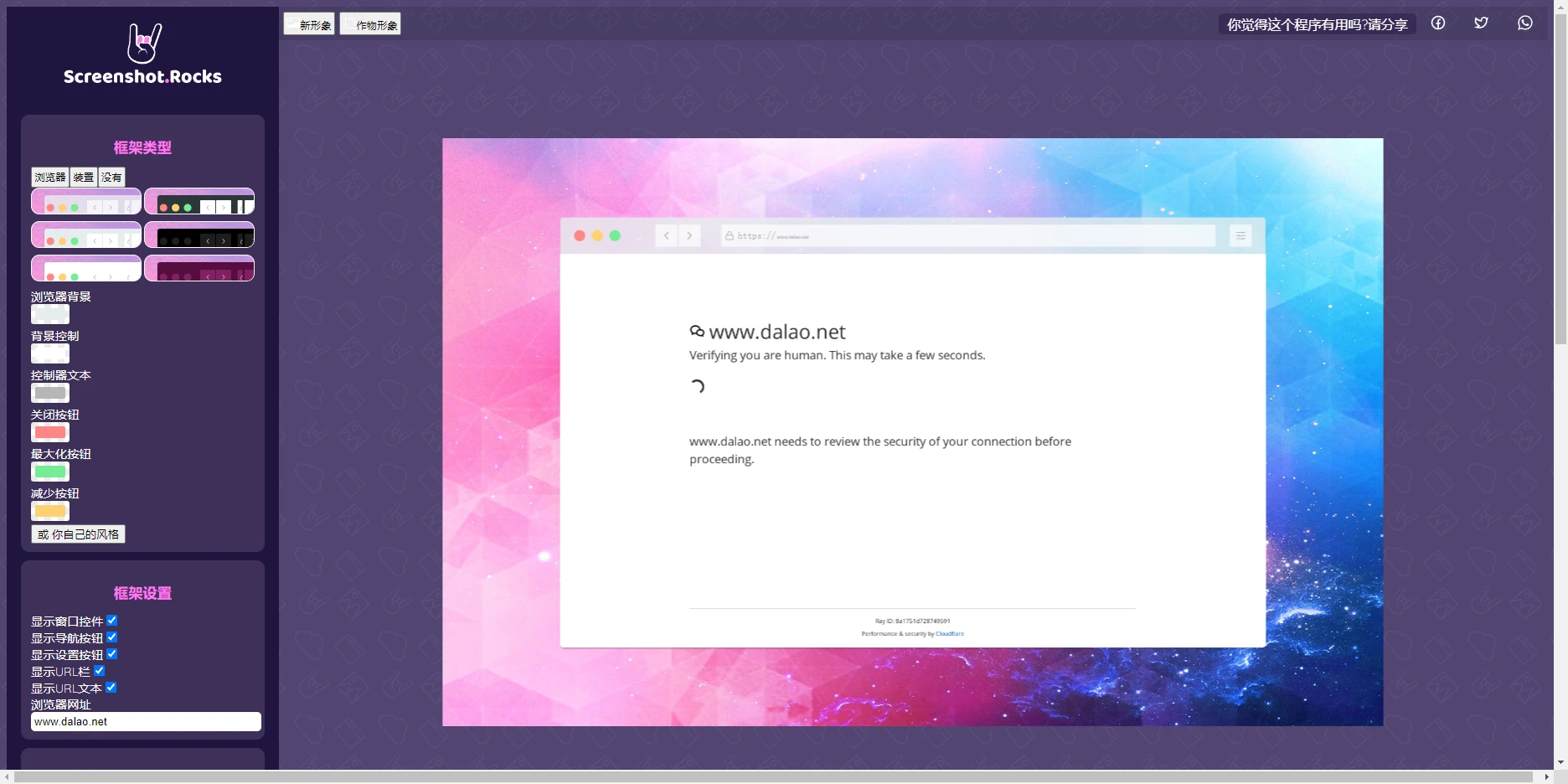Viewport: 1568px width, 784px height.
Task: Disable the 显示URL栏 checkbox
Action: [100, 671]
